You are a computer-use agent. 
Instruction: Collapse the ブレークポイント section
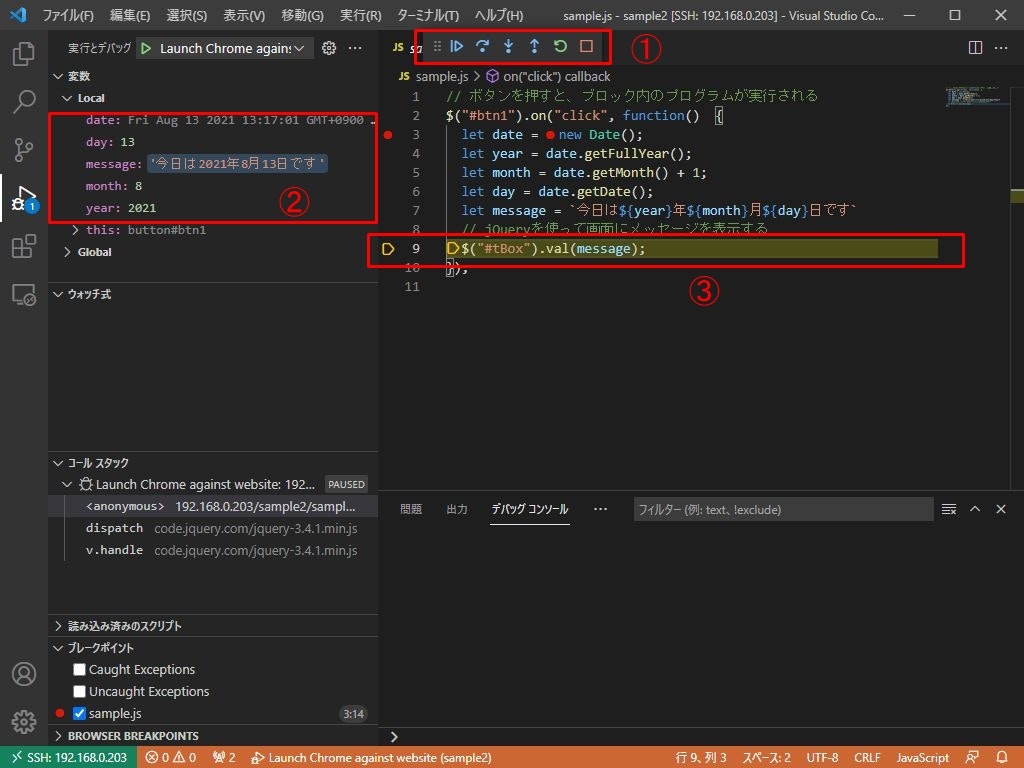point(57,648)
